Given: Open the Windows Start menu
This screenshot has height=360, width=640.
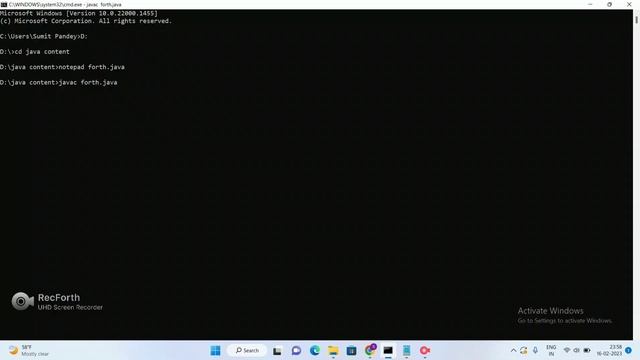Looking at the screenshot, I should tap(215, 350).
